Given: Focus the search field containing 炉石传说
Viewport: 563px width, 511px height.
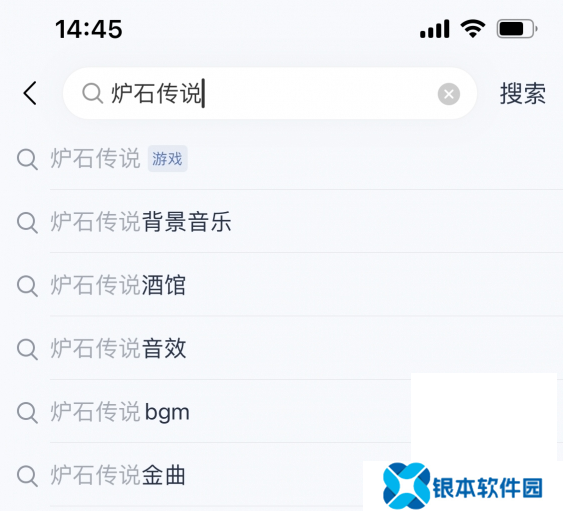Looking at the screenshot, I should point(270,93).
